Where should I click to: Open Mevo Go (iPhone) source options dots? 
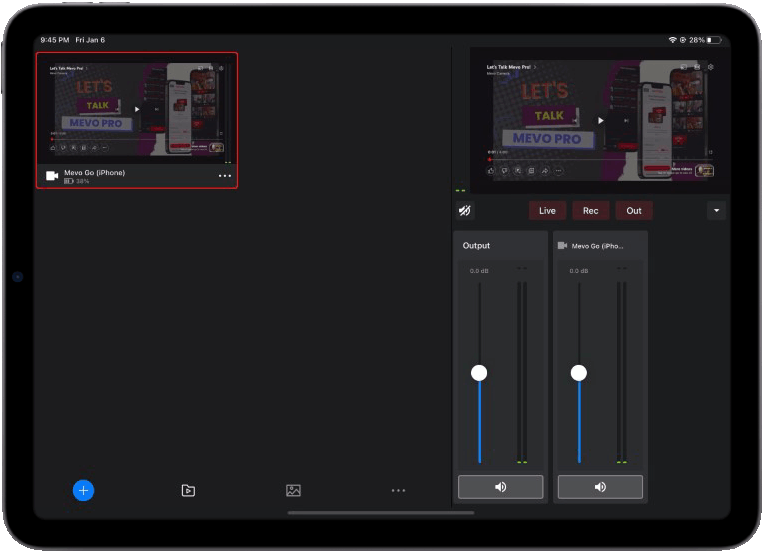[225, 176]
